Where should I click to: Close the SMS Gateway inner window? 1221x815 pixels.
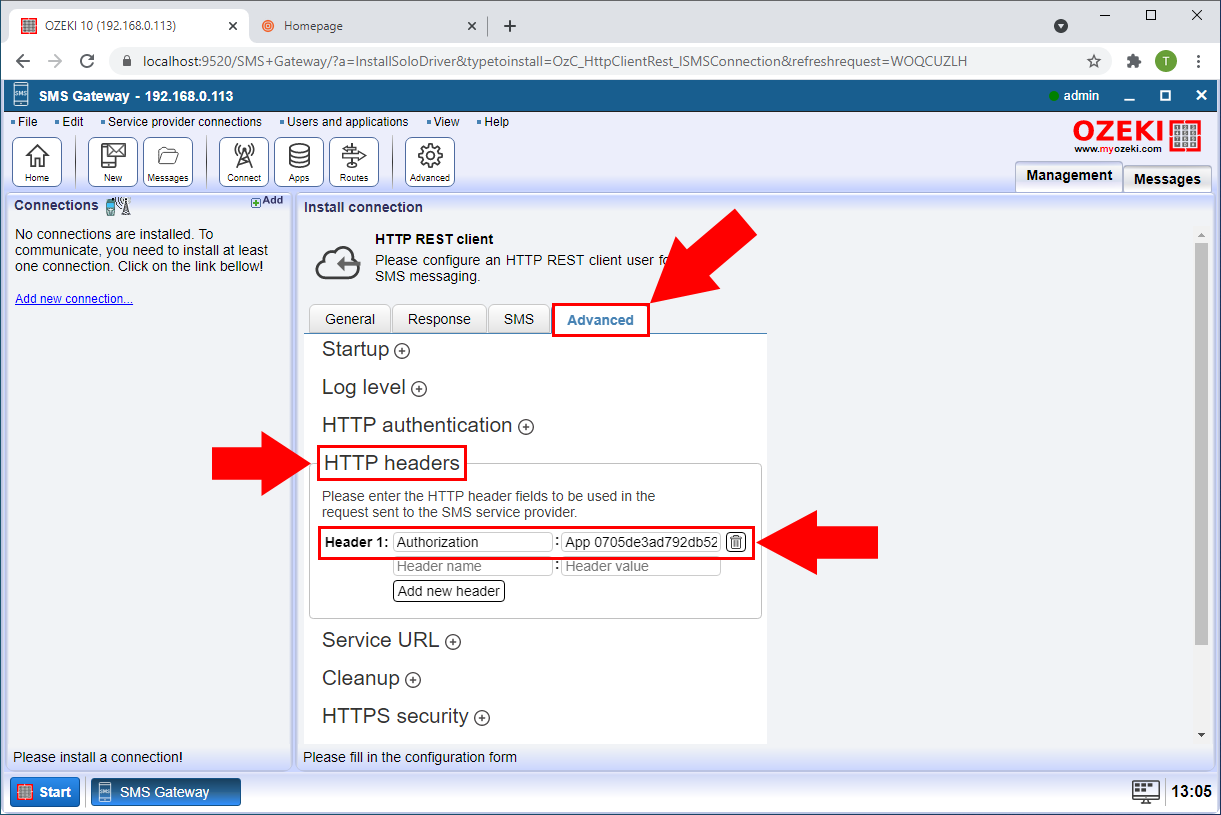coord(1201,96)
